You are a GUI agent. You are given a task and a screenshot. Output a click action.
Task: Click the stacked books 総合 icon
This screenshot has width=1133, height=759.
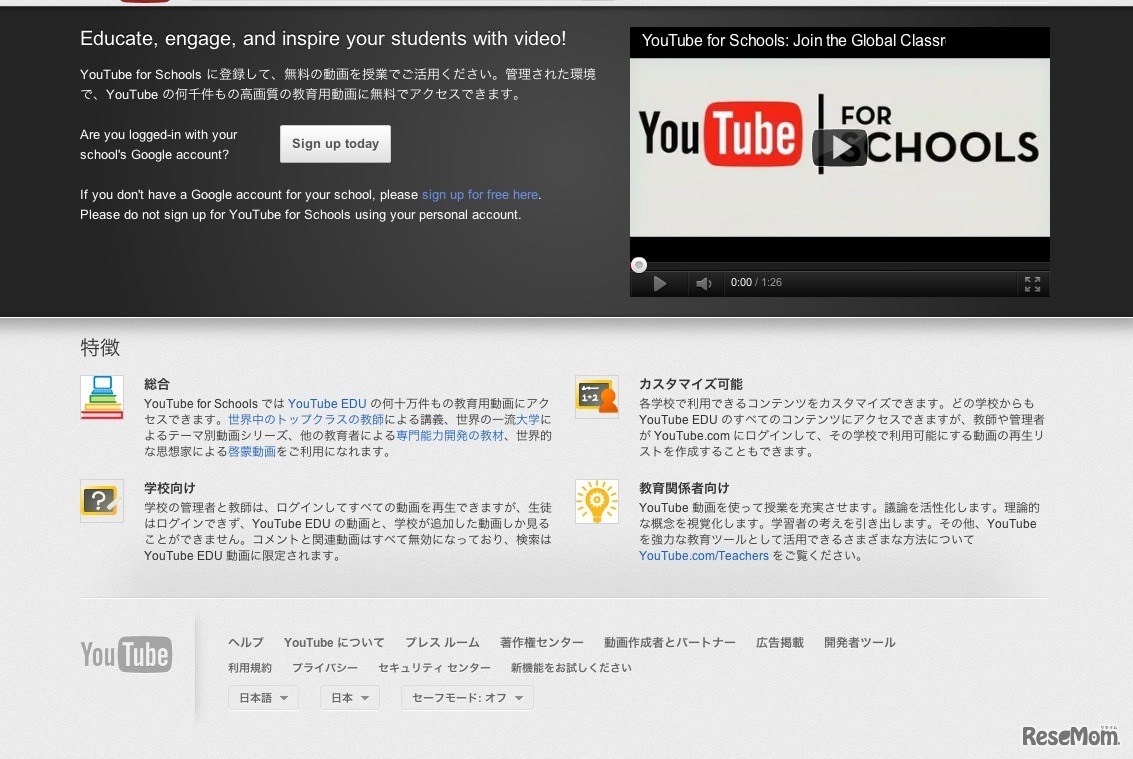coord(102,397)
